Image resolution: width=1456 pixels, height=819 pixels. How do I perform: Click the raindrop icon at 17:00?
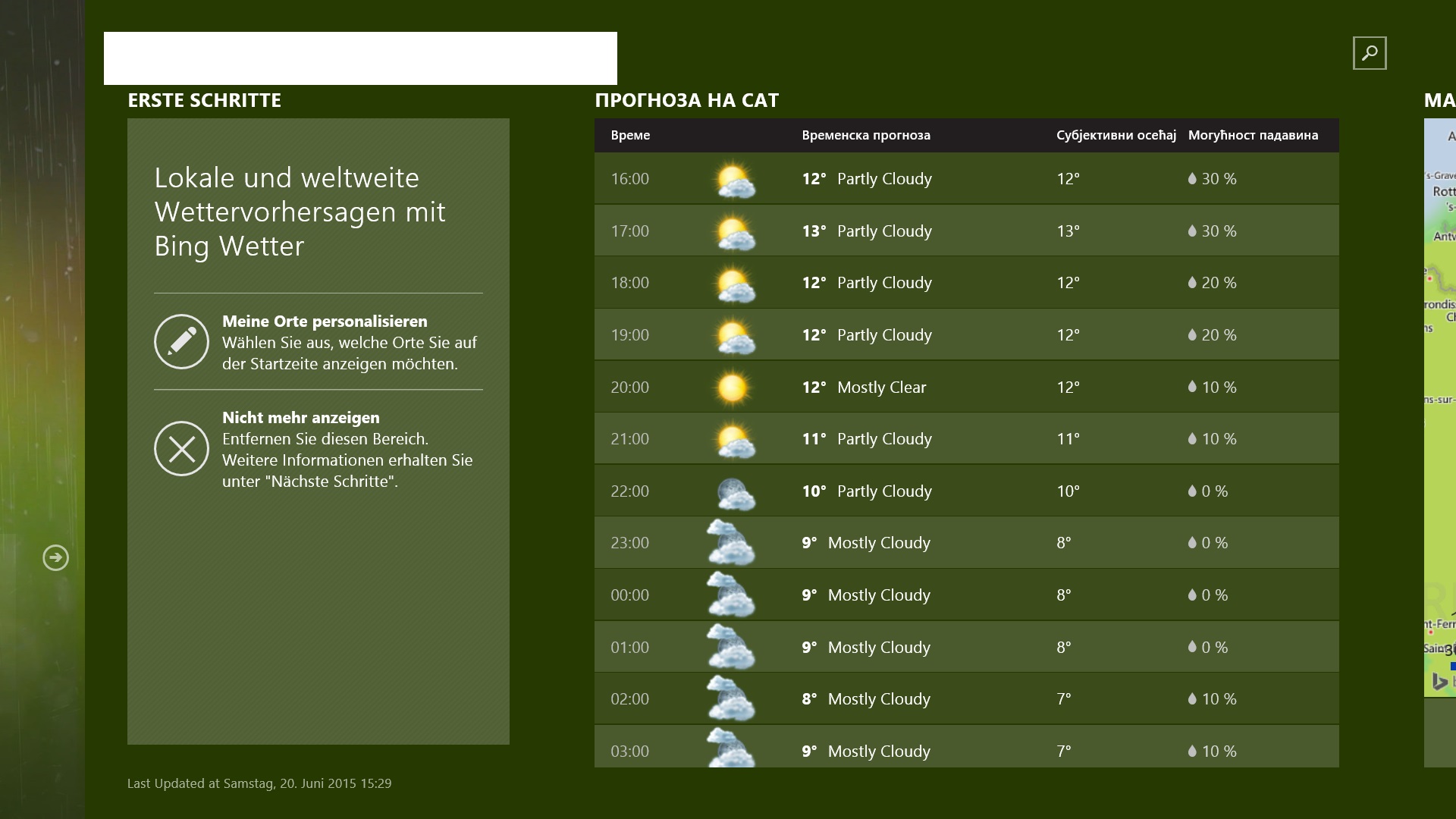[x=1192, y=231]
